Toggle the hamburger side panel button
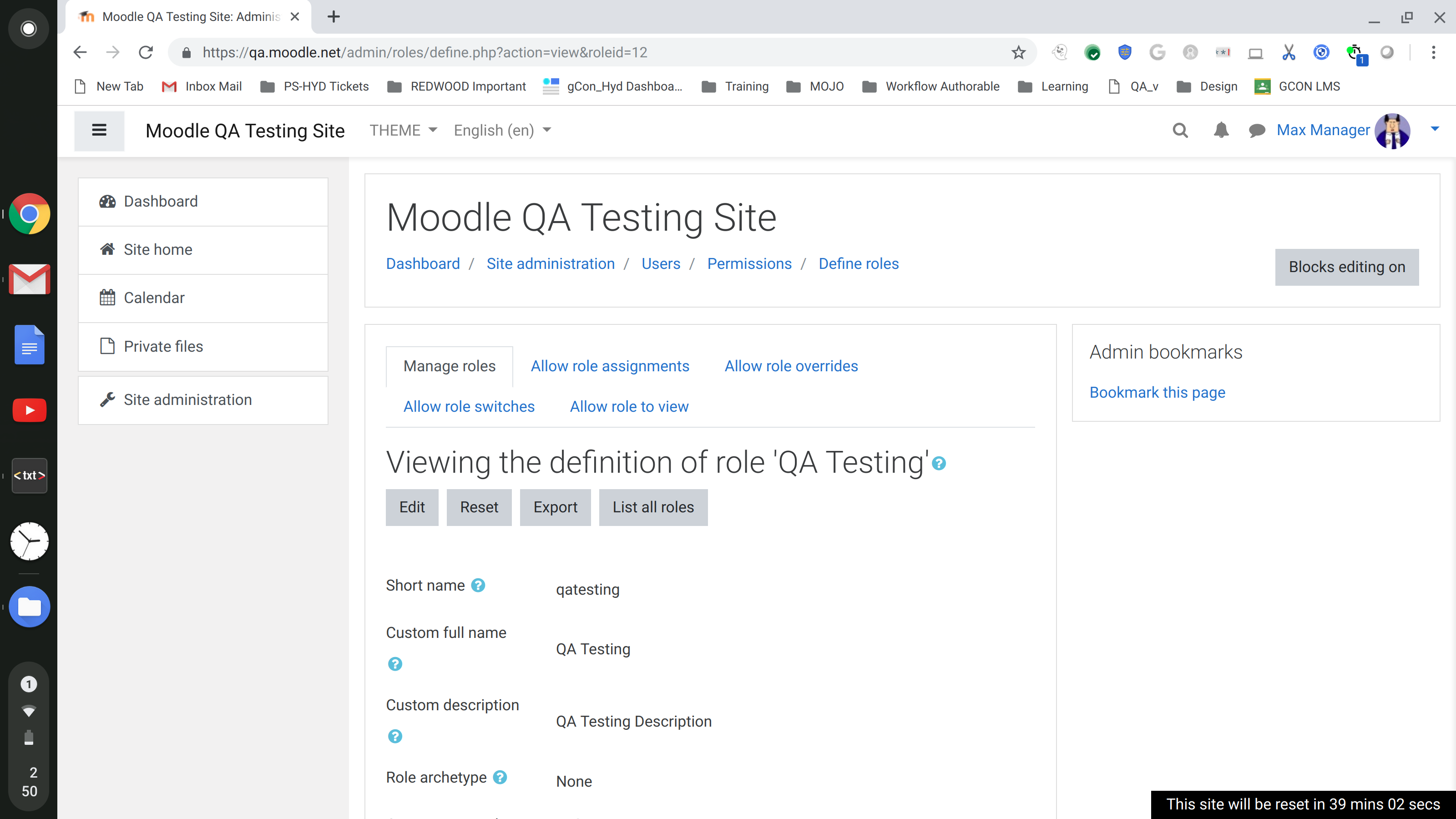1456x819 pixels. click(x=99, y=131)
